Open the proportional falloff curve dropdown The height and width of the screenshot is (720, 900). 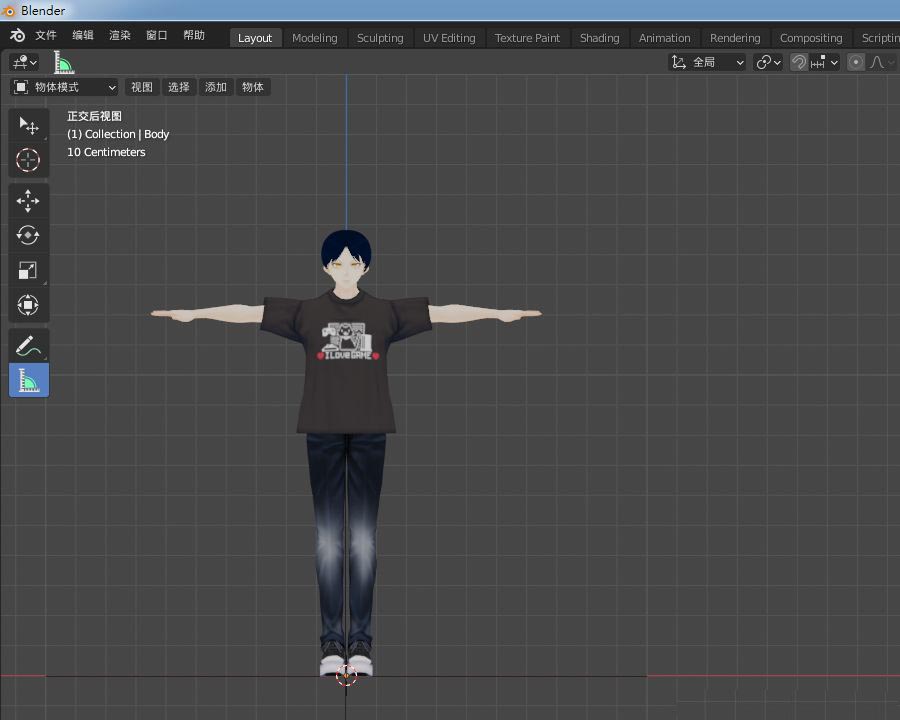point(882,62)
